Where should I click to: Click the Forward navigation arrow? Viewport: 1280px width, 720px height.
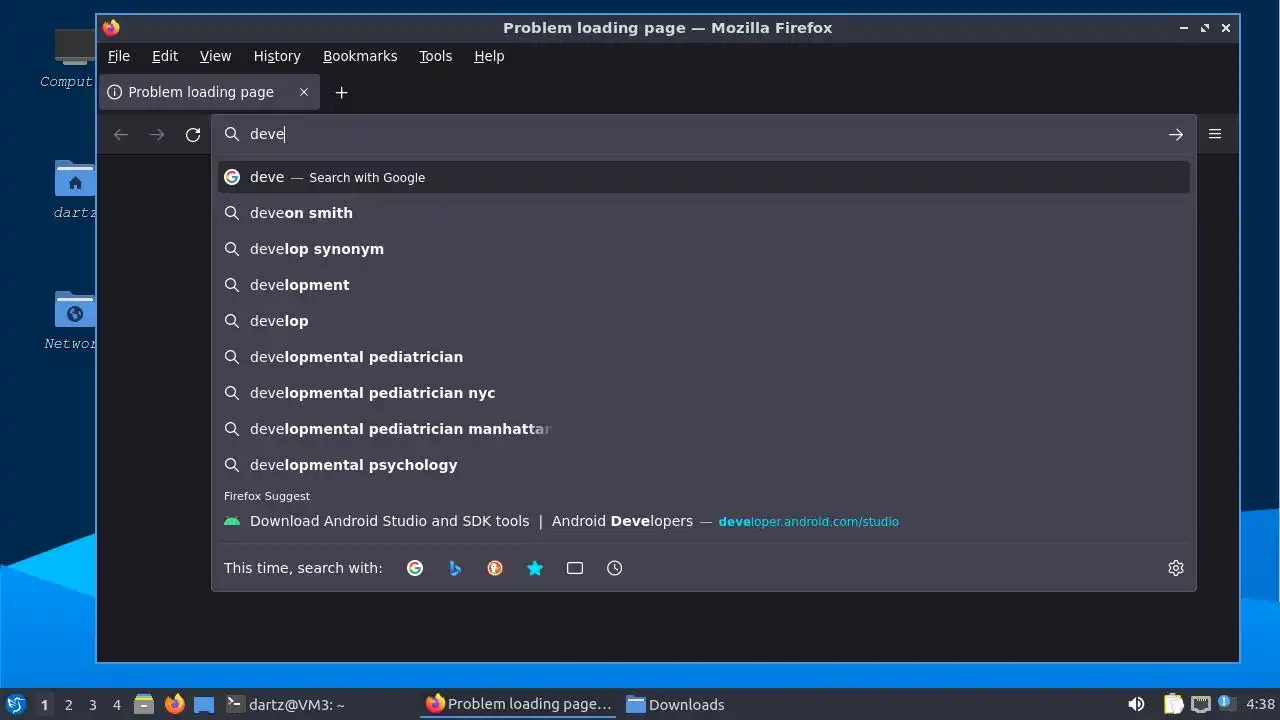click(x=157, y=134)
